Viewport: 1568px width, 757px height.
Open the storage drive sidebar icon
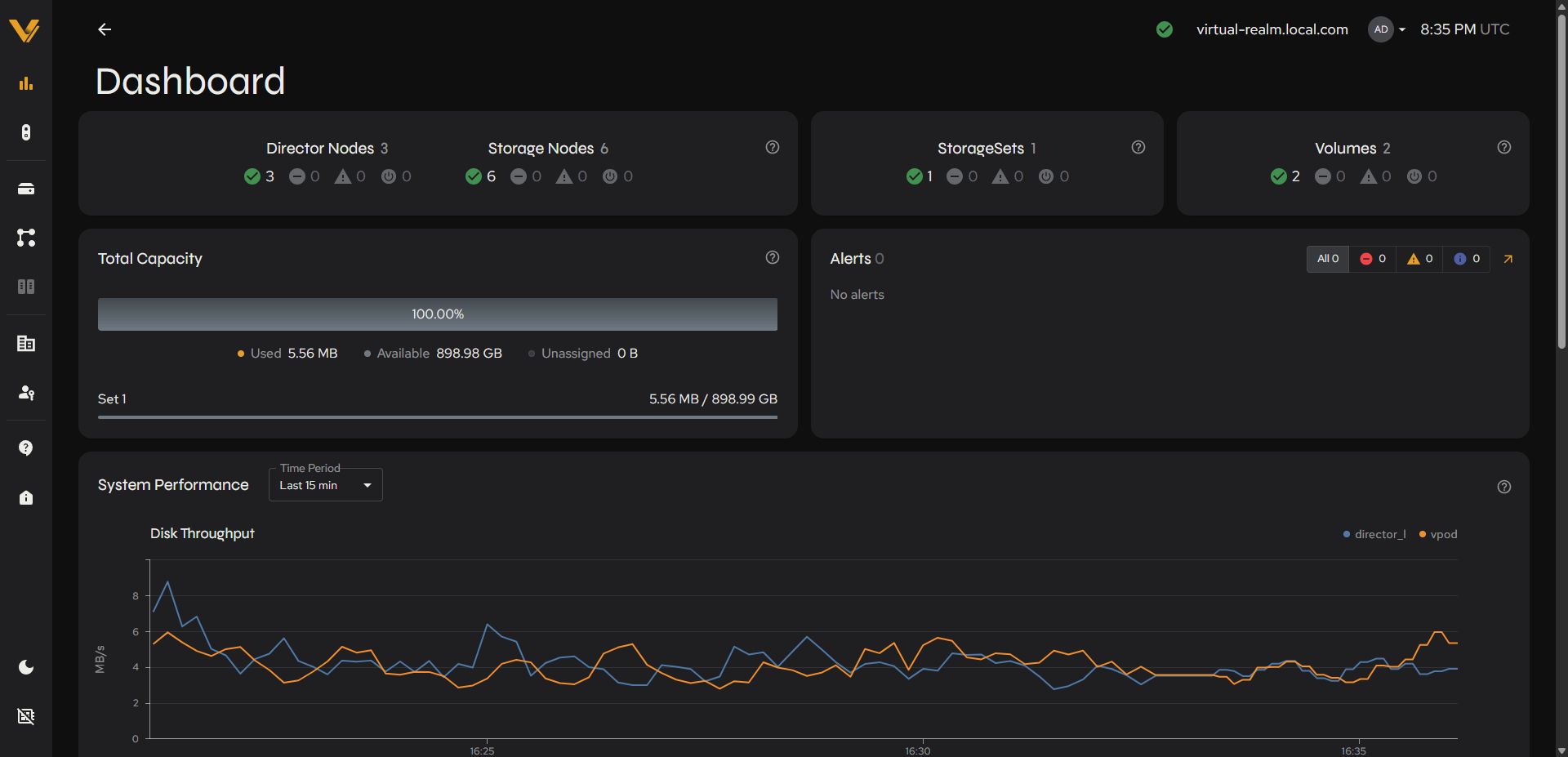pos(26,189)
